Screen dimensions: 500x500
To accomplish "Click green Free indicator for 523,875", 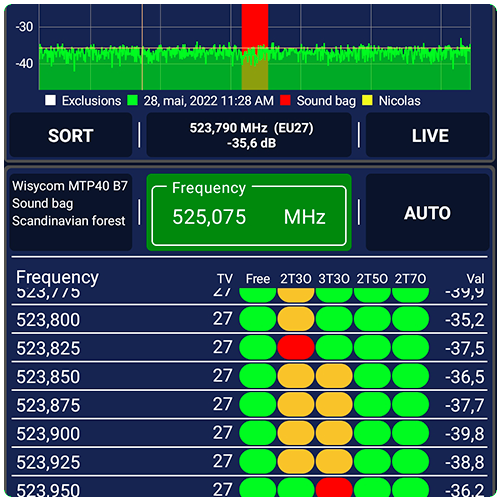I will click(258, 405).
